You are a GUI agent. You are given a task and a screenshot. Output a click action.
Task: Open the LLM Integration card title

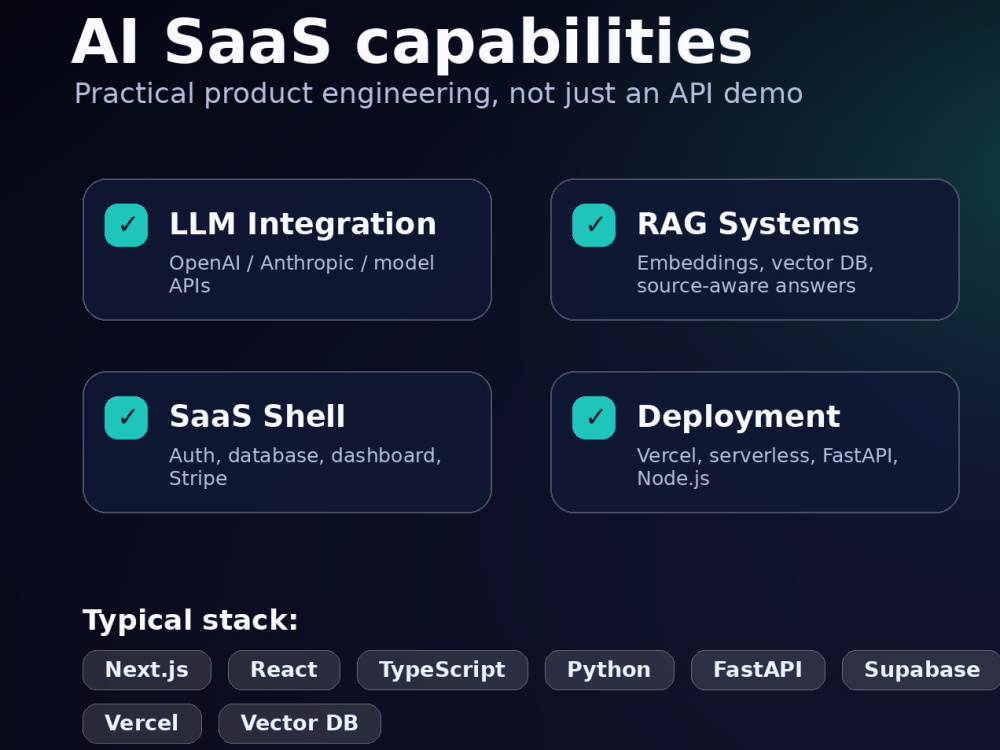pos(303,224)
